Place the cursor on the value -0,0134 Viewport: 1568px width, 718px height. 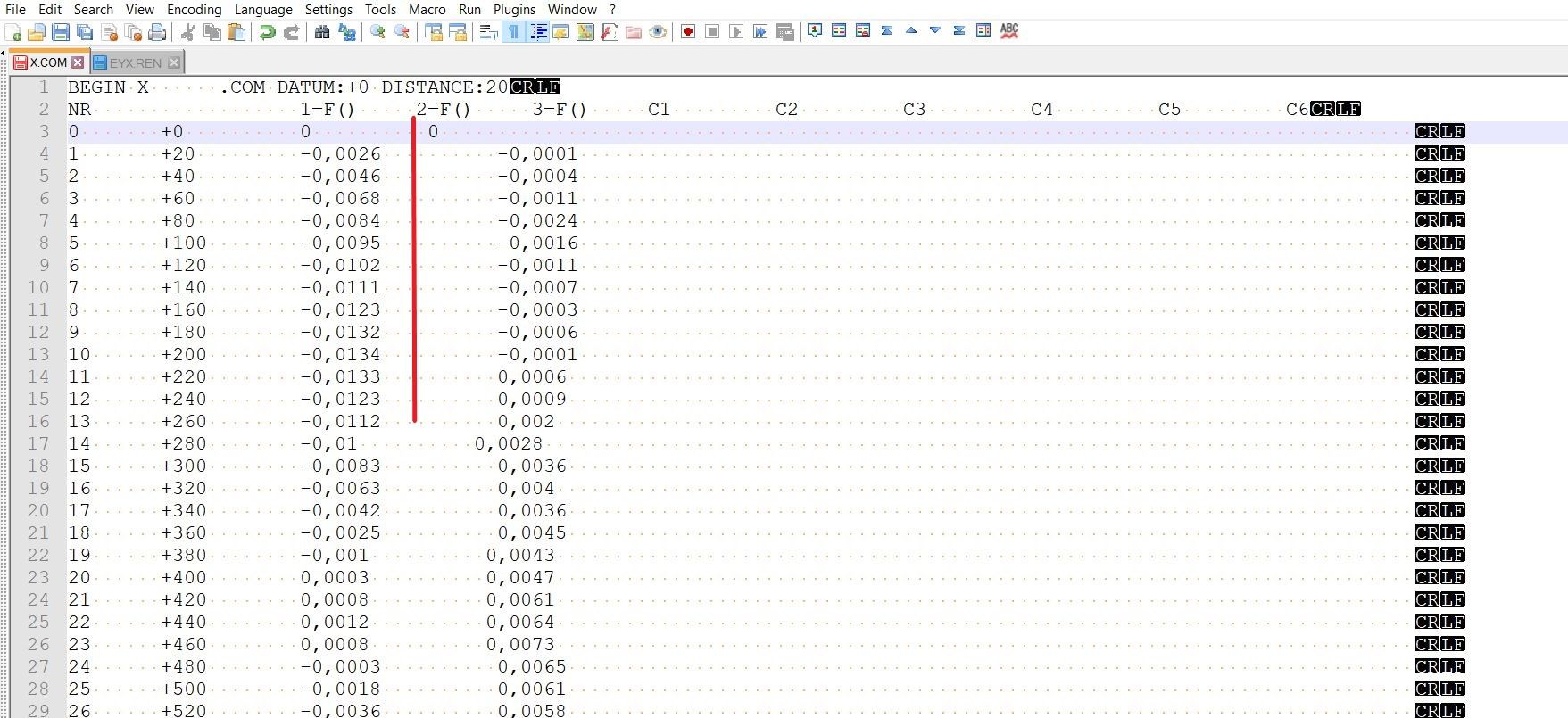(x=341, y=354)
